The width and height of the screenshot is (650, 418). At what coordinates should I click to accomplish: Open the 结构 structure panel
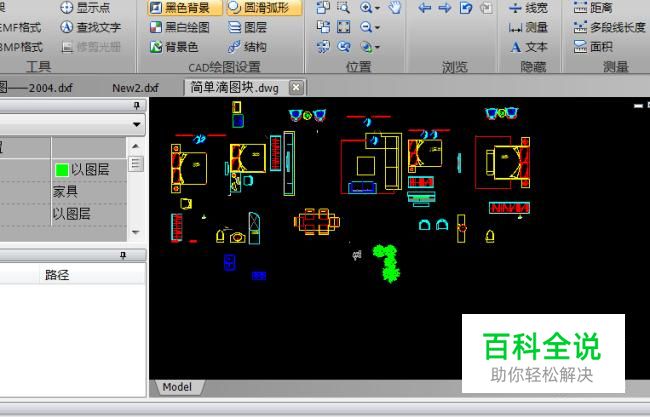pyautogui.click(x=247, y=47)
